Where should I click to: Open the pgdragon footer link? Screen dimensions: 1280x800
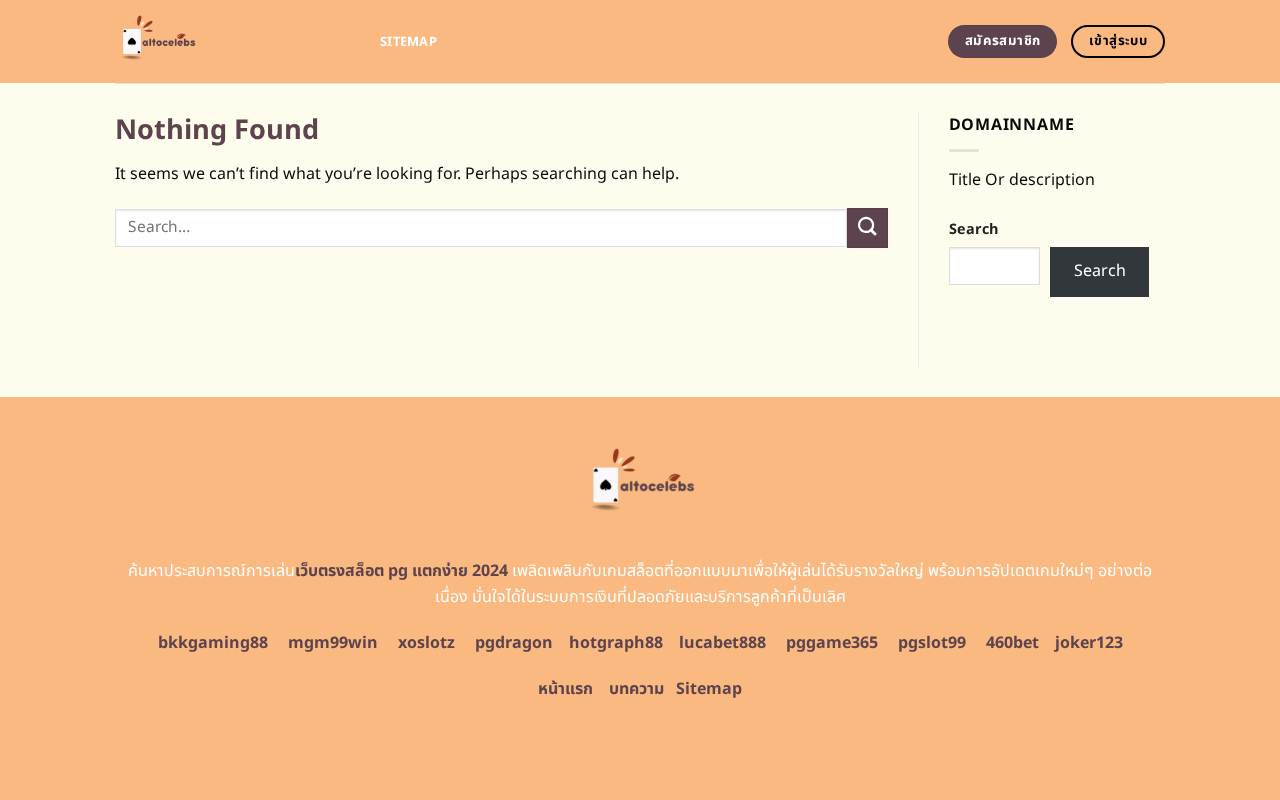click(x=513, y=642)
